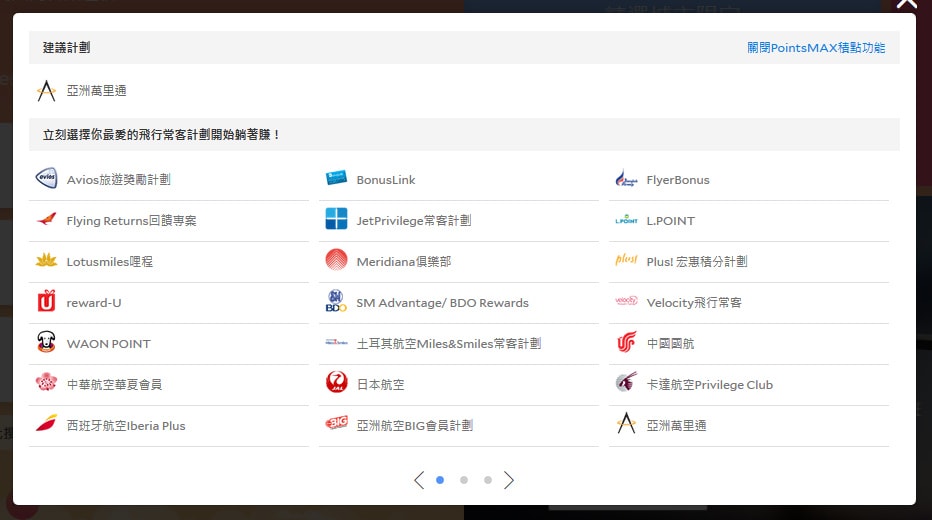Click the JetPrivilege blue square icon
932x520 pixels.
tap(336, 219)
